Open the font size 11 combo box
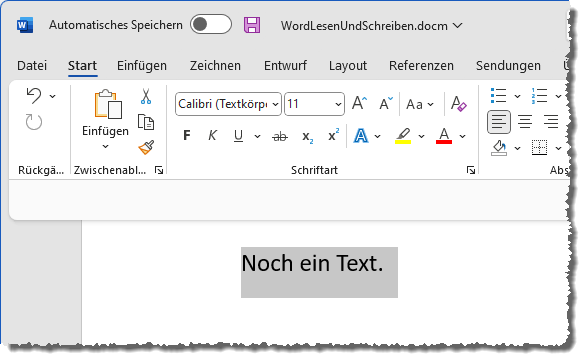The width and height of the screenshot is (587, 362). [x=314, y=104]
